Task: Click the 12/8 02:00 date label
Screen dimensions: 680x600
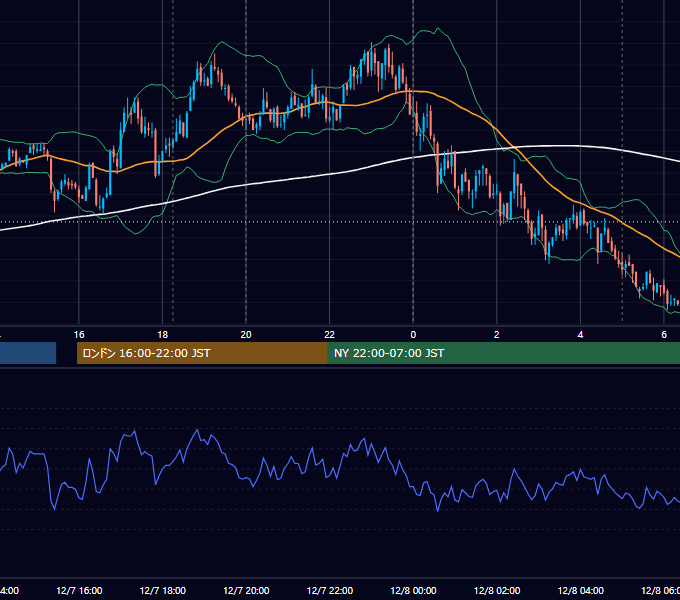Action: click(x=497, y=590)
